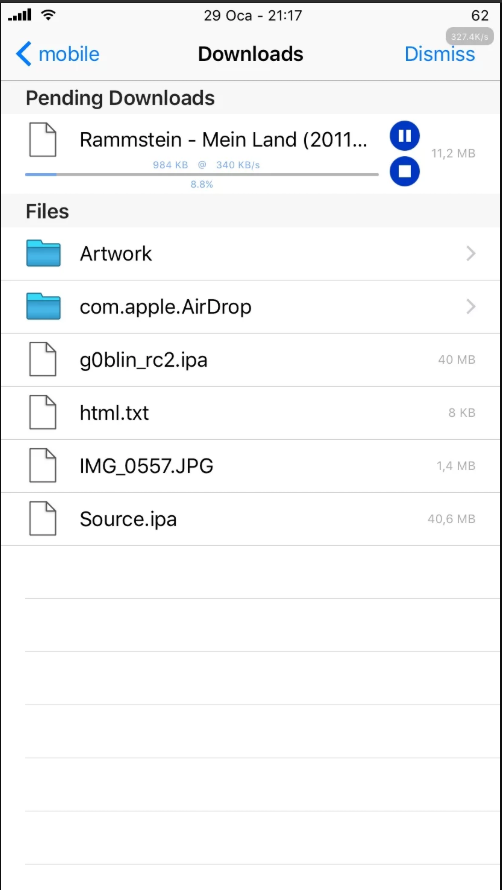This screenshot has height=890, width=502.
Task: Tap the cellular signal bars icon
Action: pos(19,15)
